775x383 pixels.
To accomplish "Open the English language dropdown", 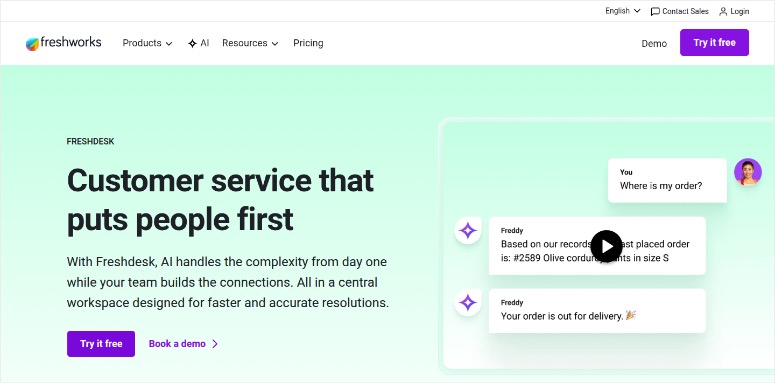I will coord(623,11).
